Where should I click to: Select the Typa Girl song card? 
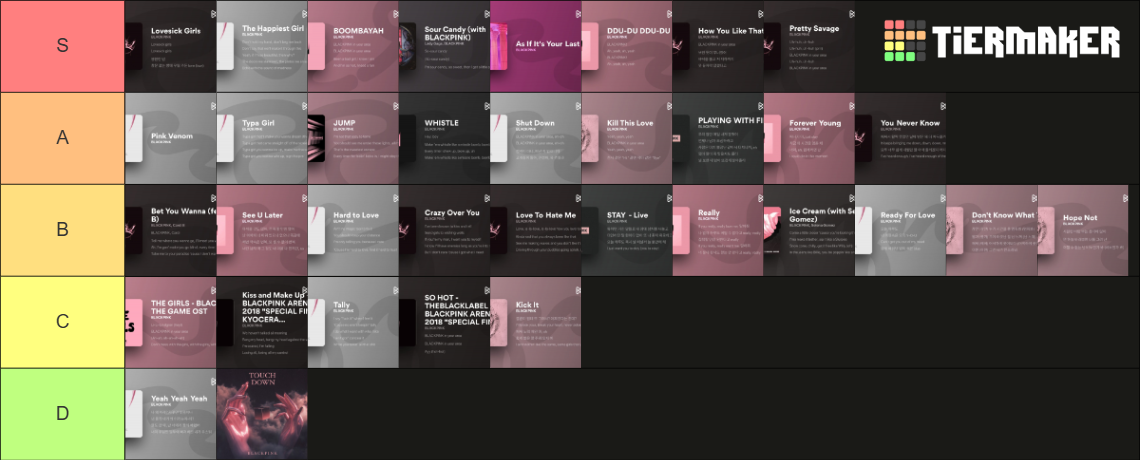(262, 138)
